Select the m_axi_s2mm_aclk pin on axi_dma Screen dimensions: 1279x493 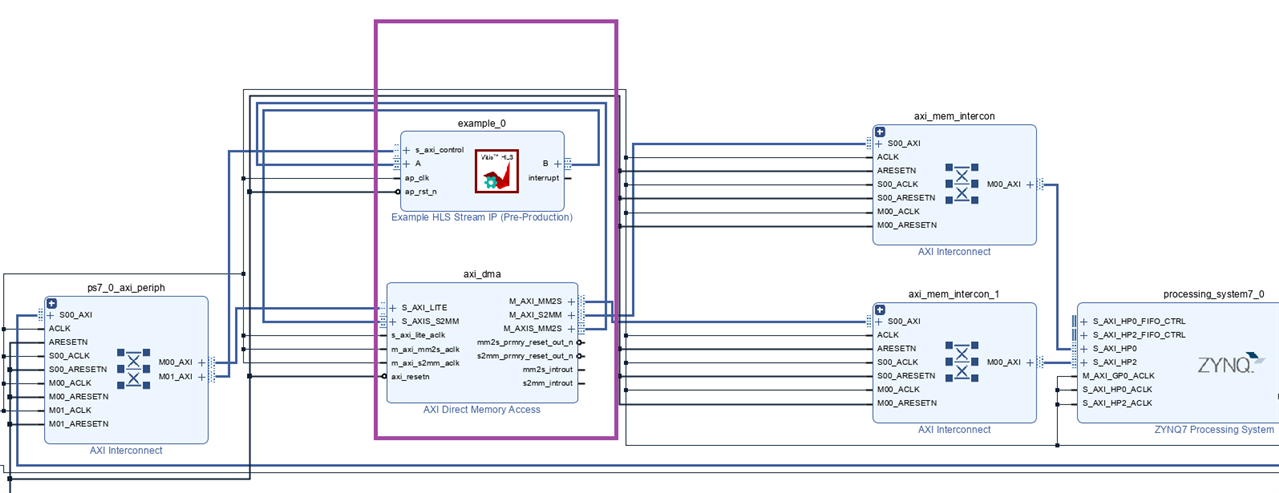(426, 362)
